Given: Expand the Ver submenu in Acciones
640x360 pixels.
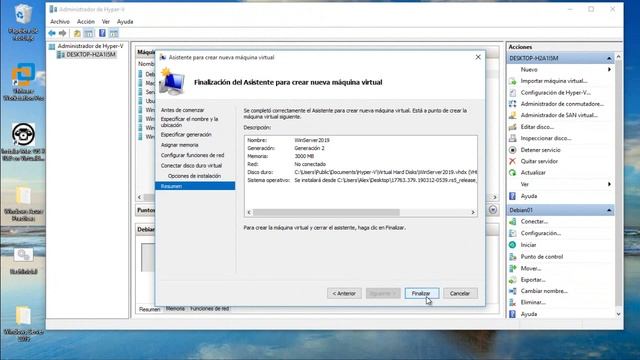Looking at the screenshot, I should click(x=609, y=184).
